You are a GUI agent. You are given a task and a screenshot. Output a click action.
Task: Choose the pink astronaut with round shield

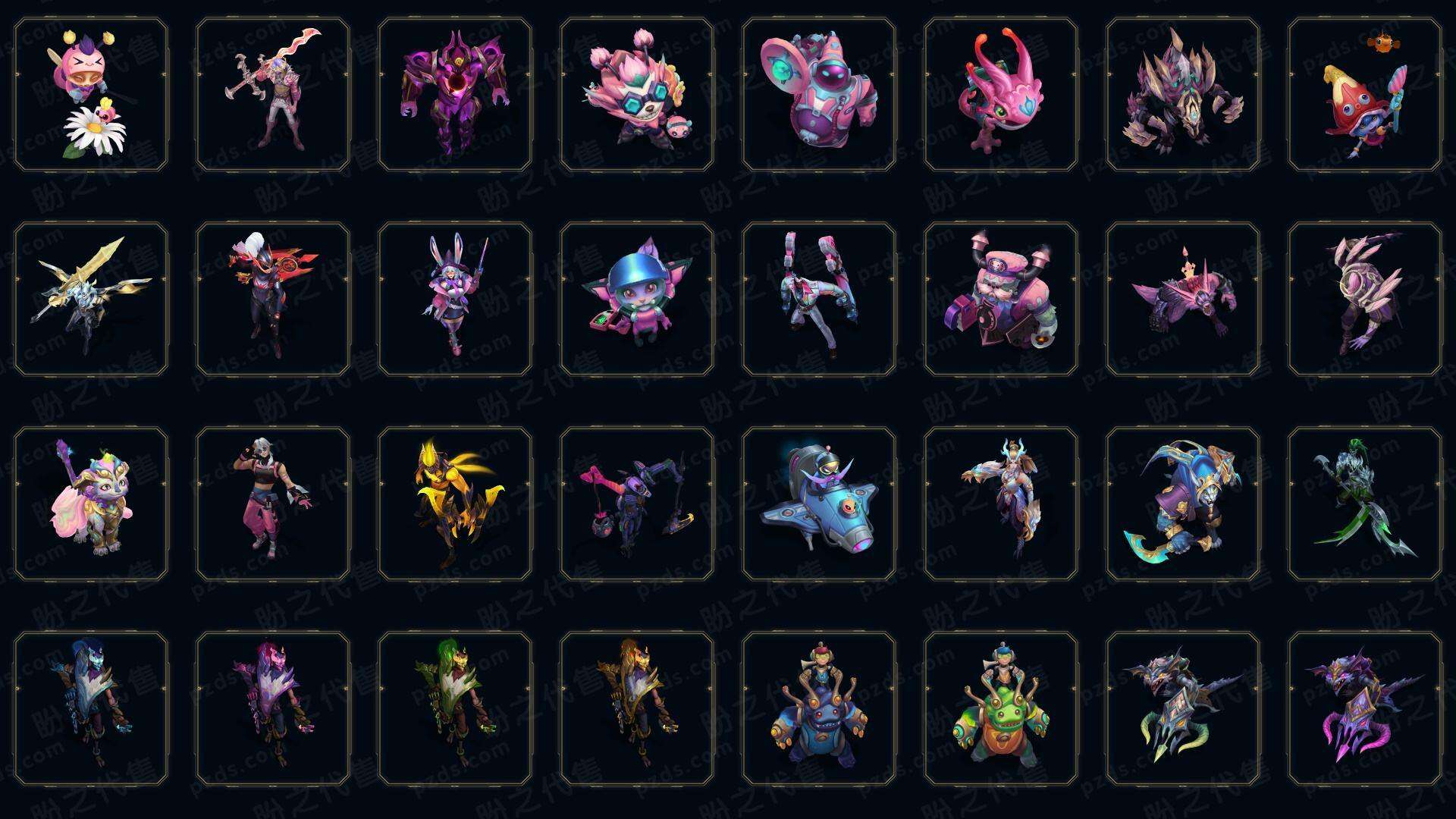(819, 95)
